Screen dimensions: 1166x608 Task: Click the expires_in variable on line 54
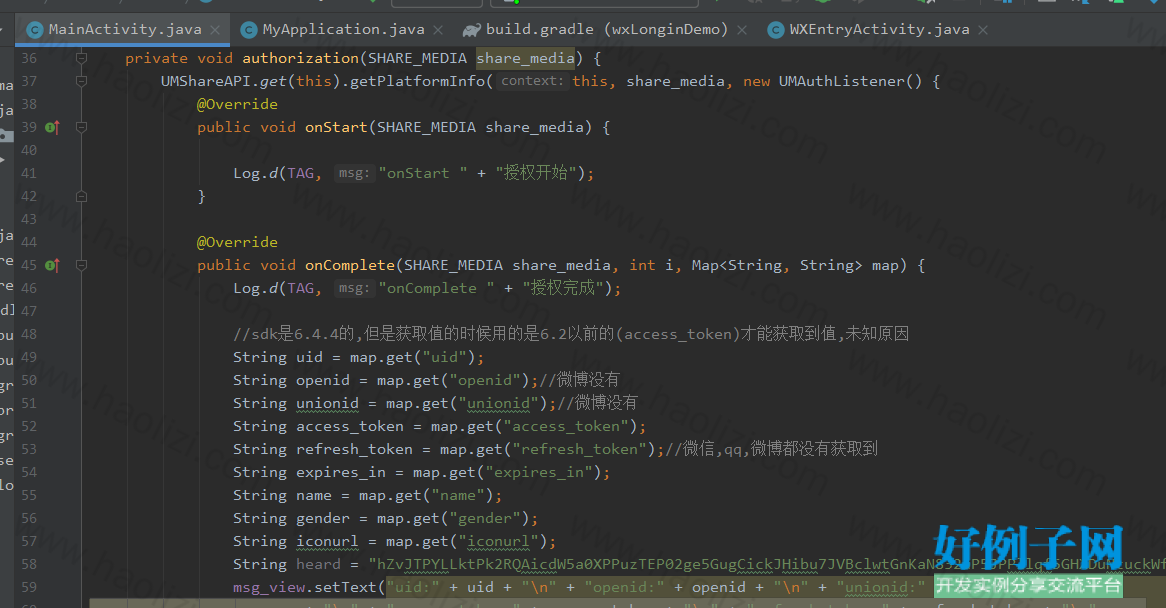341,473
